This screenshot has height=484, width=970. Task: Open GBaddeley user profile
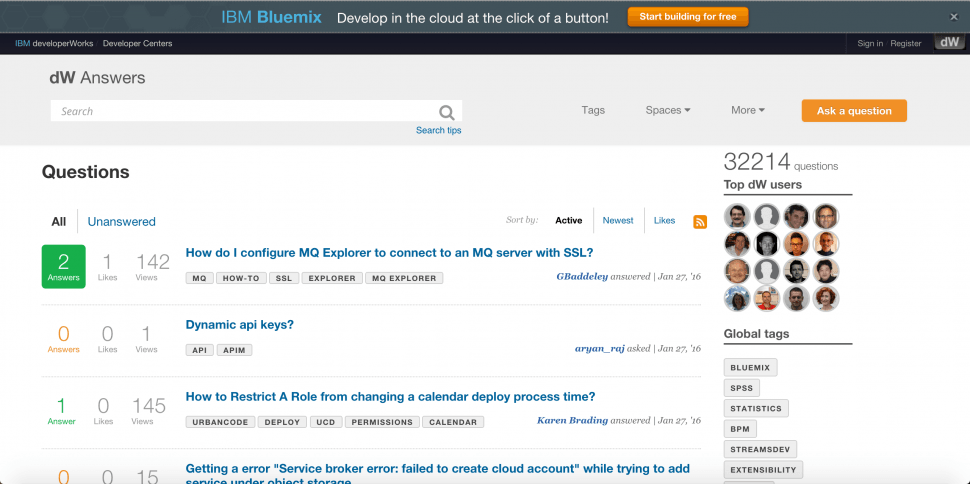[582, 277]
